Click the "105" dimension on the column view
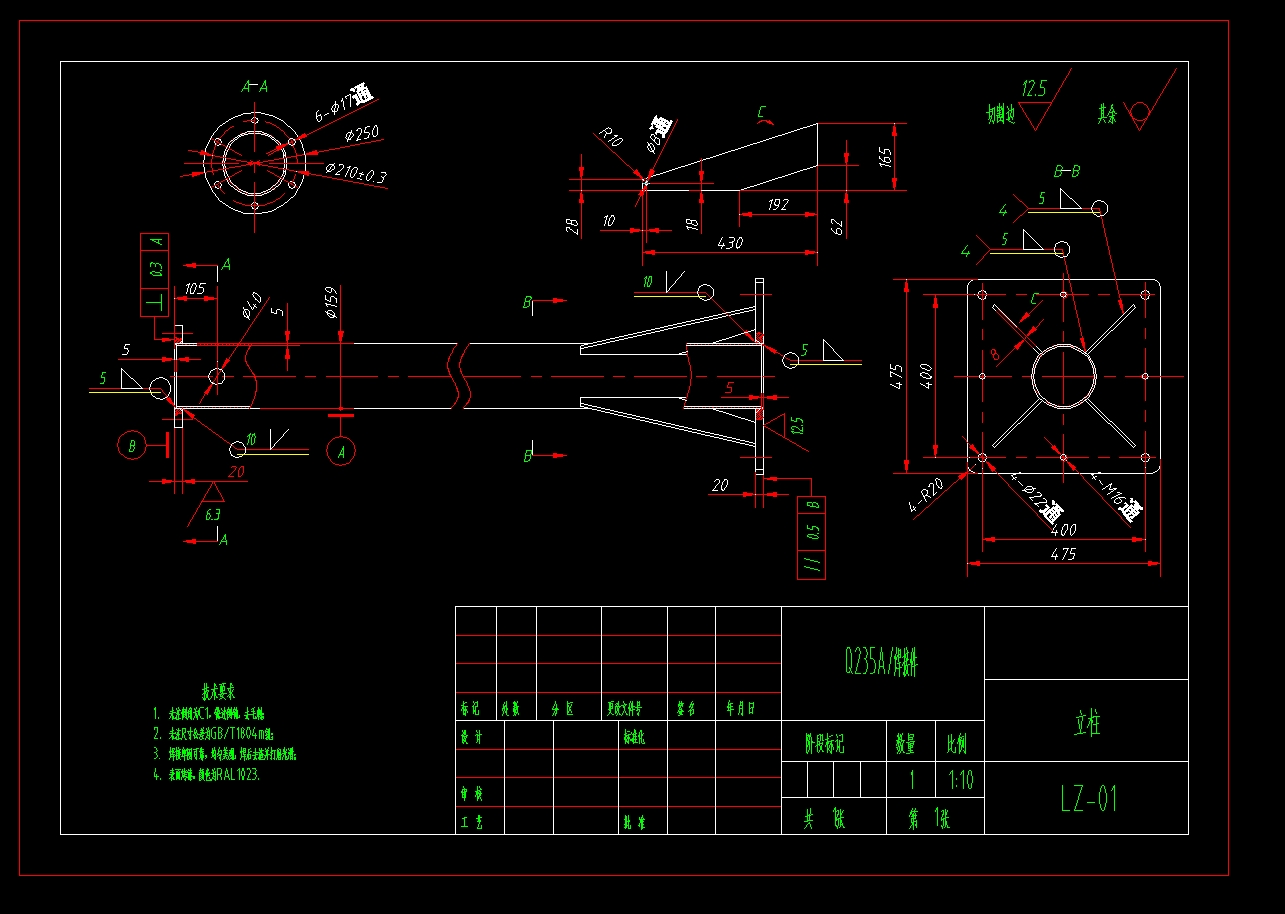This screenshot has width=1285, height=914. (x=194, y=289)
